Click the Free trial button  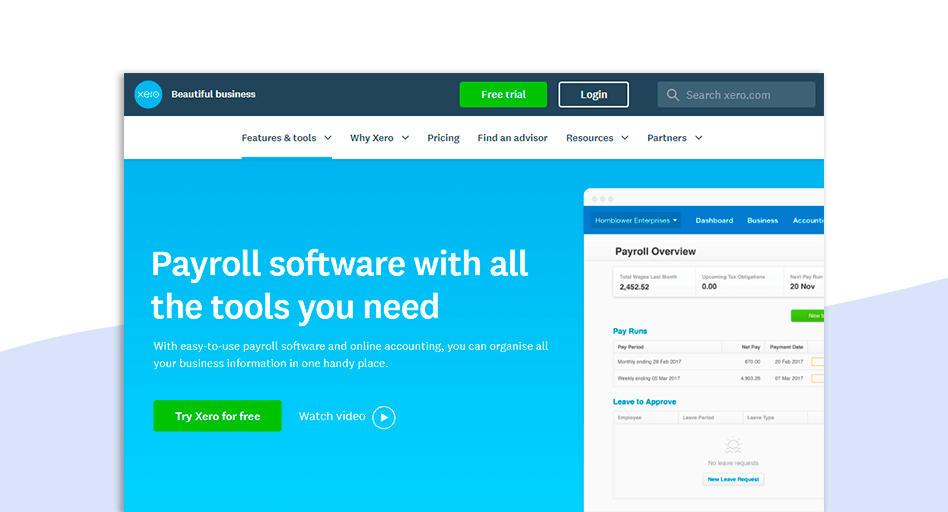[x=503, y=94]
